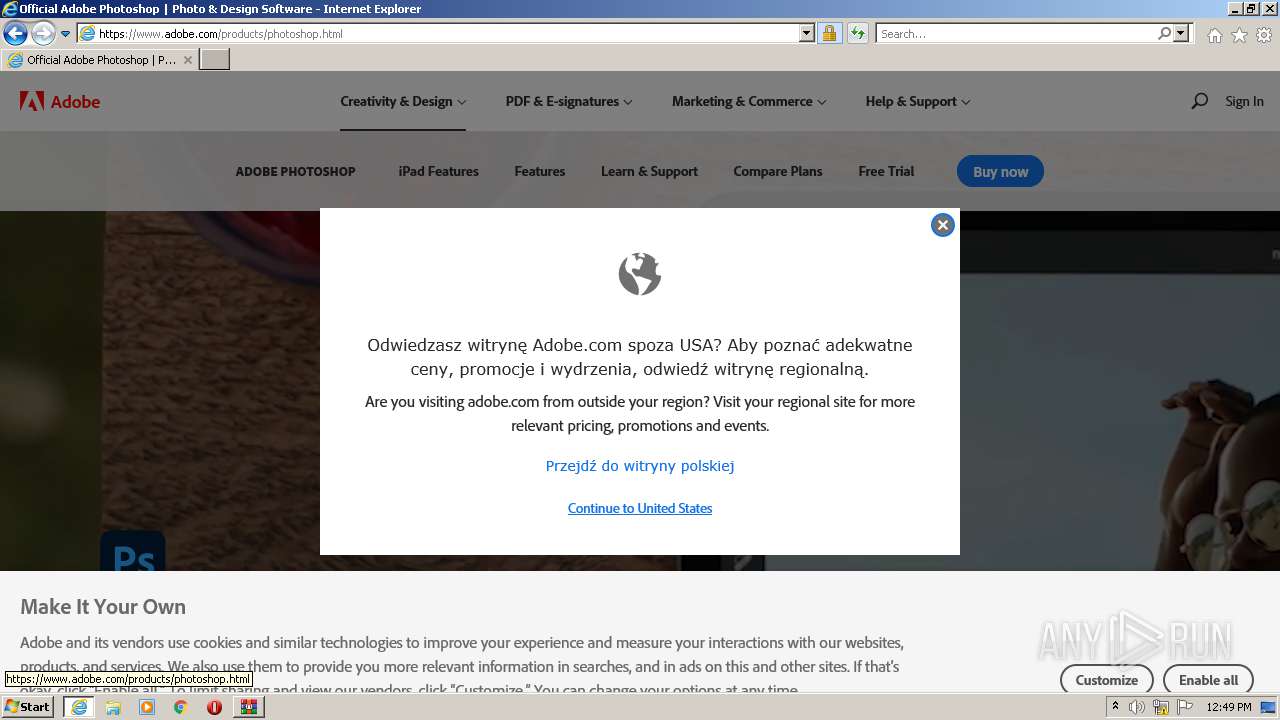1280x720 pixels.
Task: Click the 12:49 PM clock
Action: click(x=1229, y=707)
